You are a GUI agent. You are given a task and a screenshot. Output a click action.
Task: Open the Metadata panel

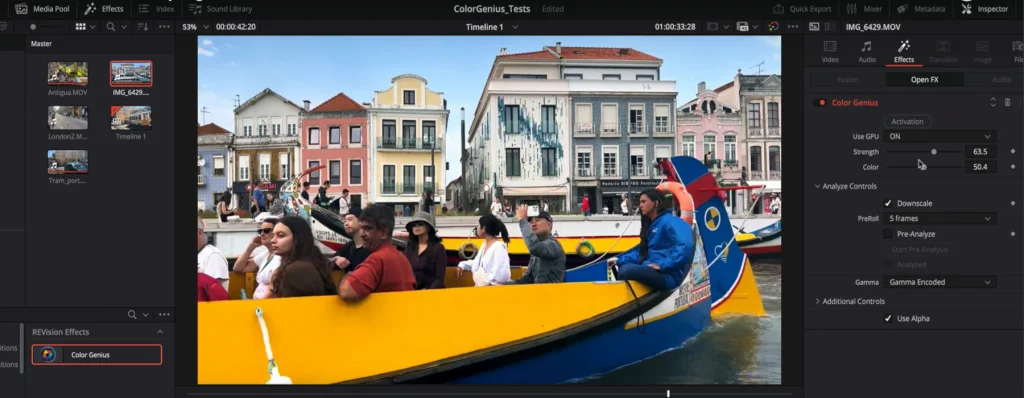click(921, 9)
